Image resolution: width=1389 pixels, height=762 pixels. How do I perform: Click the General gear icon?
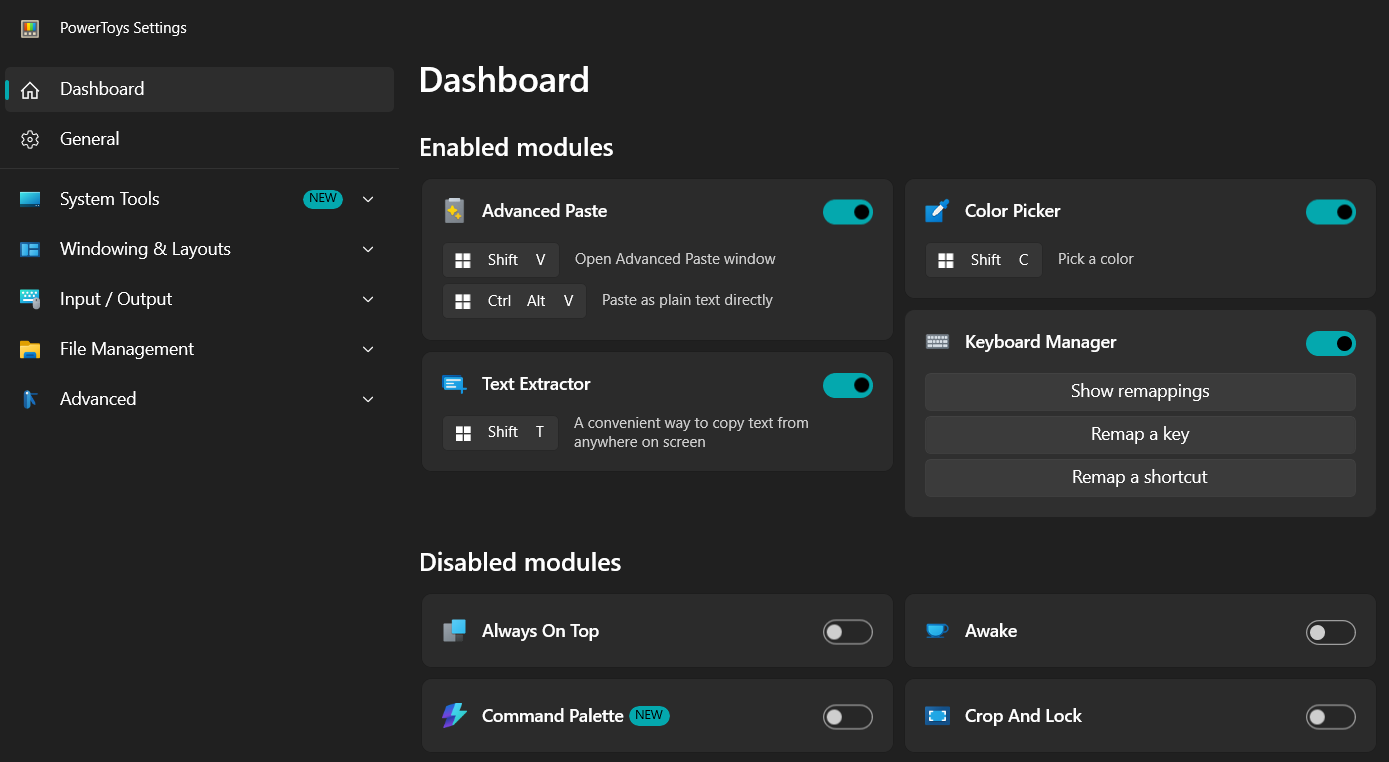pos(30,140)
